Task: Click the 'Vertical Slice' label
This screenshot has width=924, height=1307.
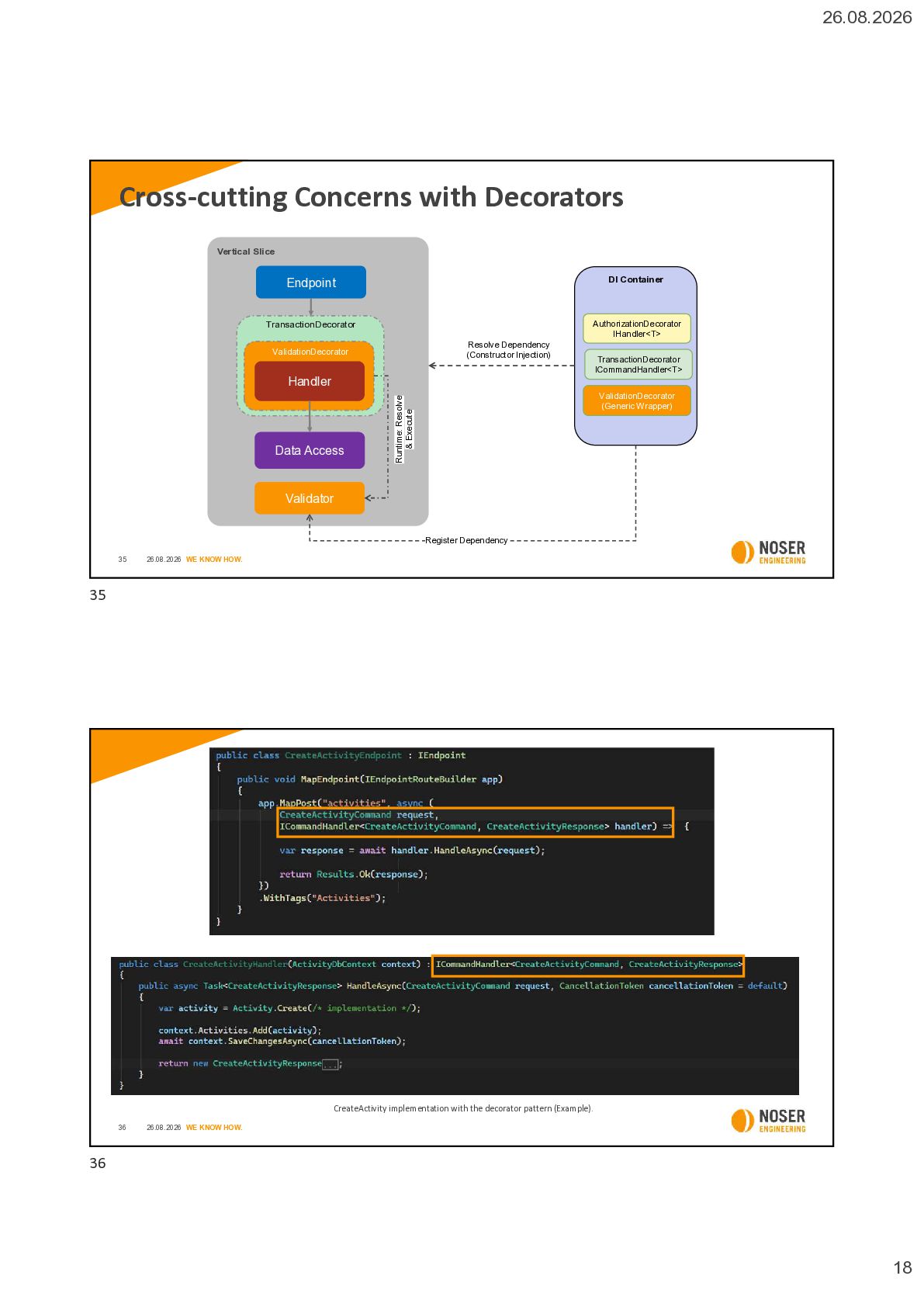Action: [x=246, y=251]
